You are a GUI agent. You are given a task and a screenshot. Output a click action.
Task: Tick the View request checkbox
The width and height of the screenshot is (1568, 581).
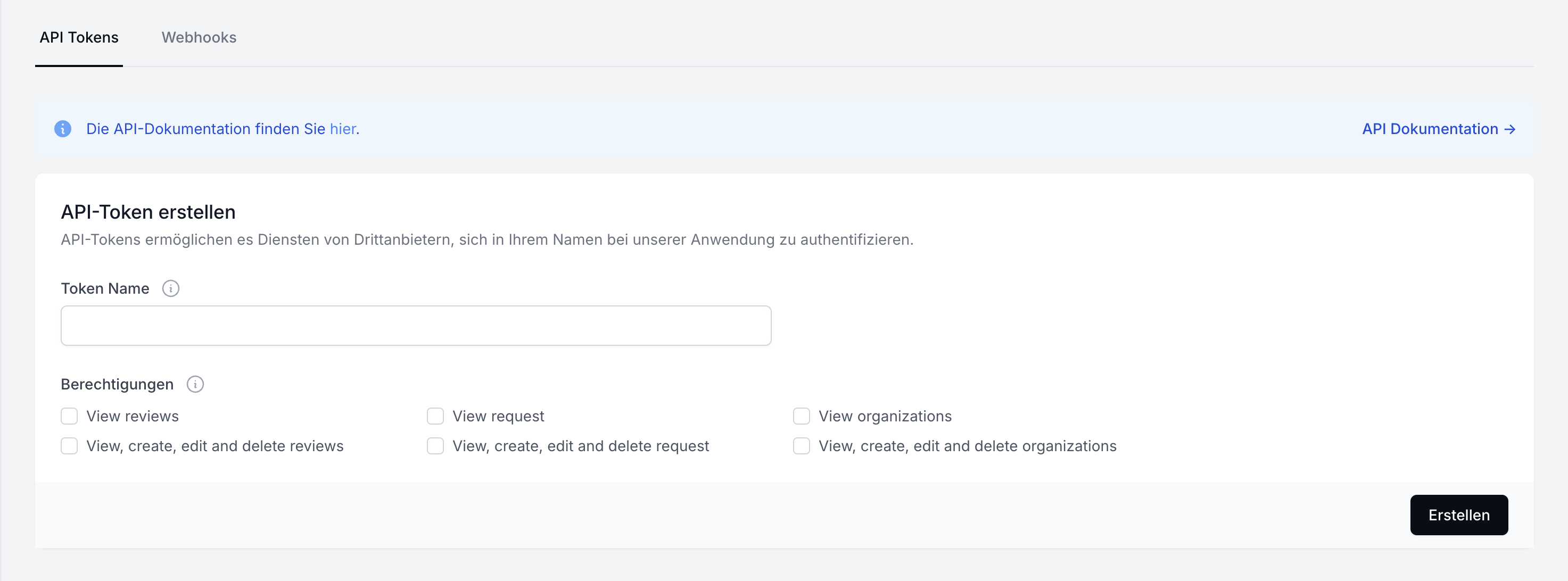coord(435,416)
